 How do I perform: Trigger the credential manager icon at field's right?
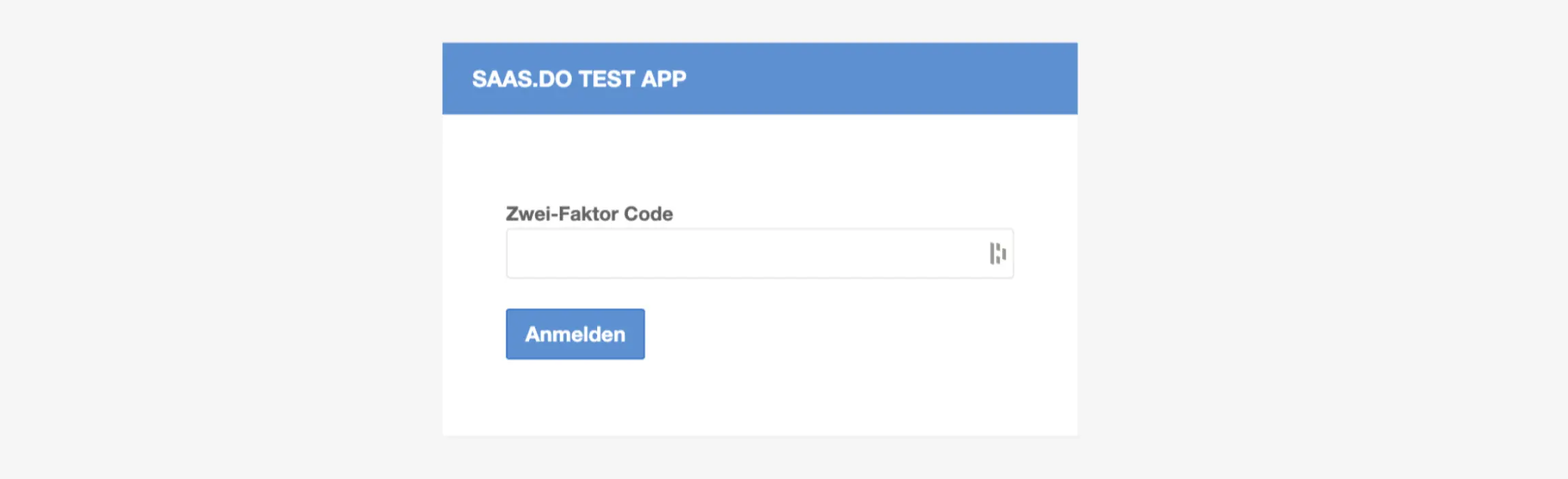[x=997, y=253]
